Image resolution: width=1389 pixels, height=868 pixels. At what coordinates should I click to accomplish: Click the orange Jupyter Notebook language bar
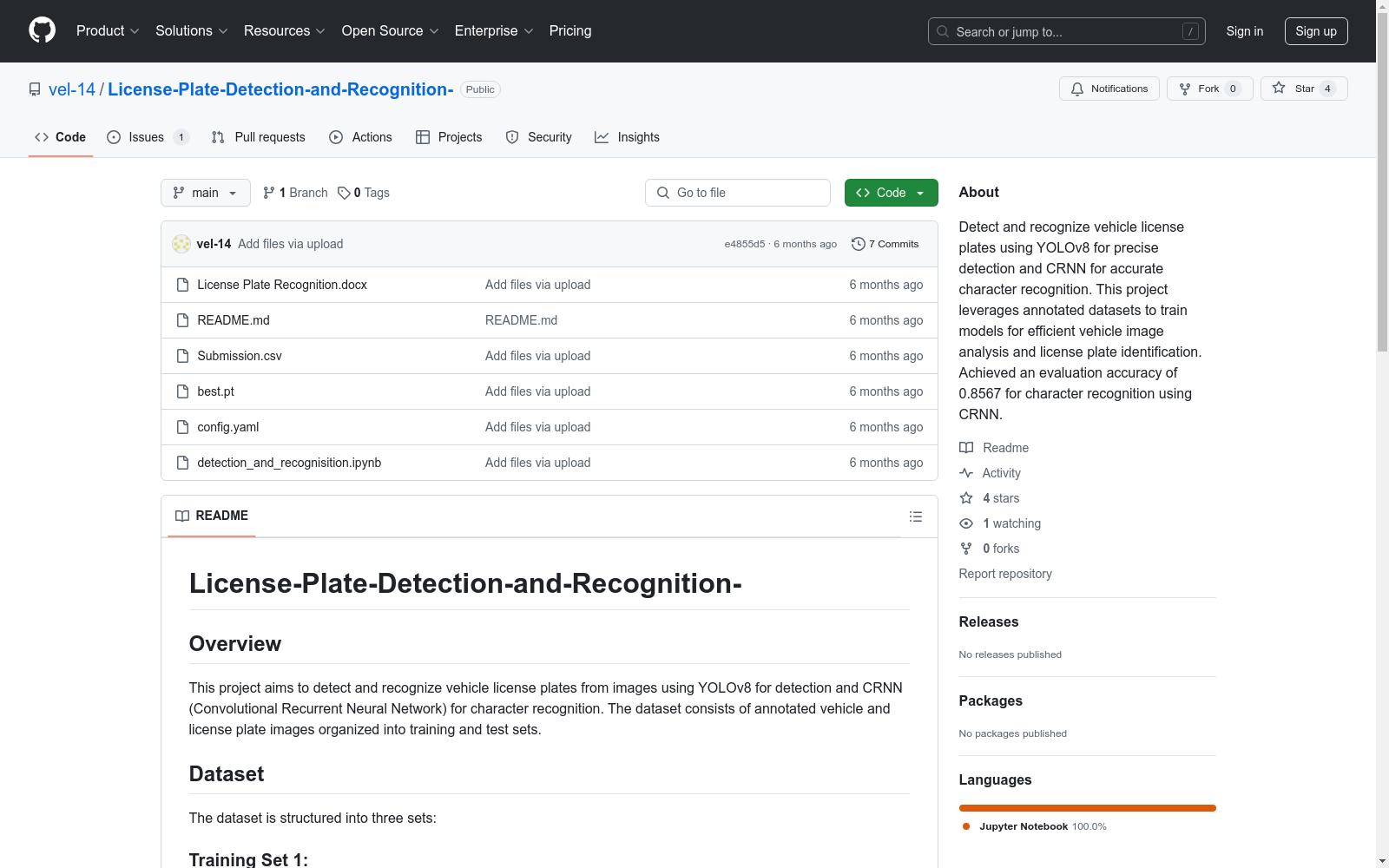pyautogui.click(x=1087, y=808)
